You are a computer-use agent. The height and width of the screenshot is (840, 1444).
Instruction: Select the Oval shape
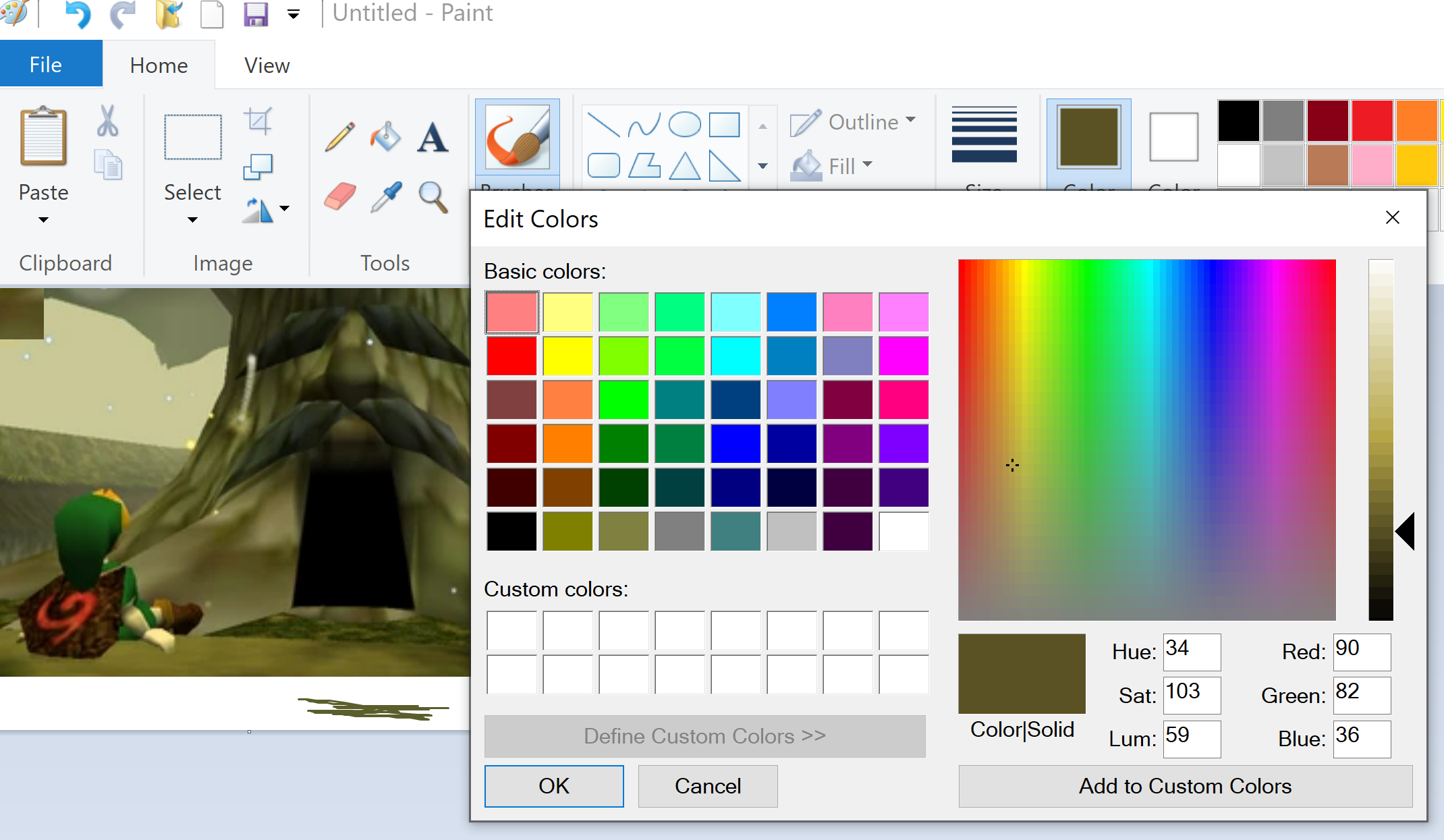point(684,125)
